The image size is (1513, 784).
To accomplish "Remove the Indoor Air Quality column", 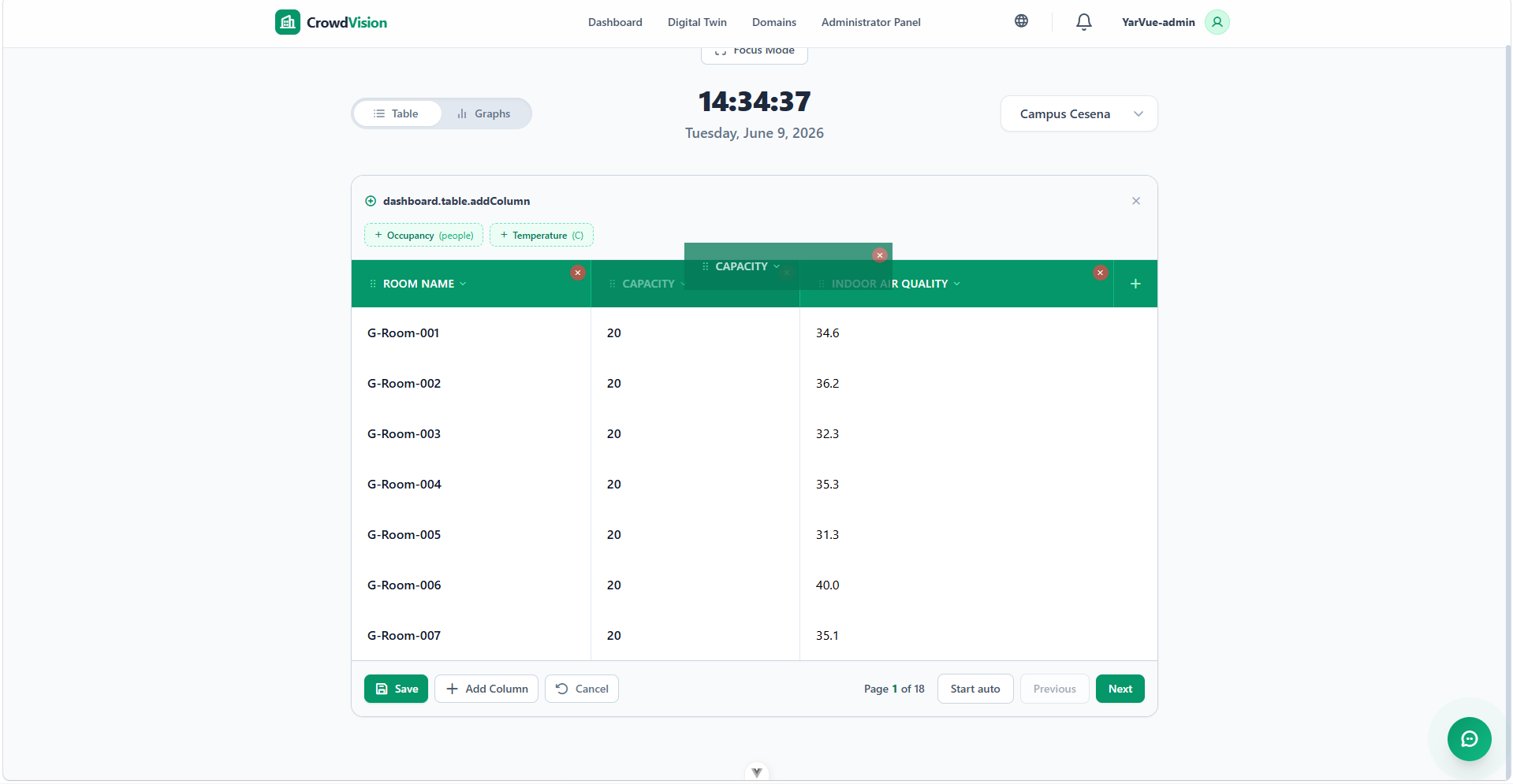I will pyautogui.click(x=1100, y=273).
